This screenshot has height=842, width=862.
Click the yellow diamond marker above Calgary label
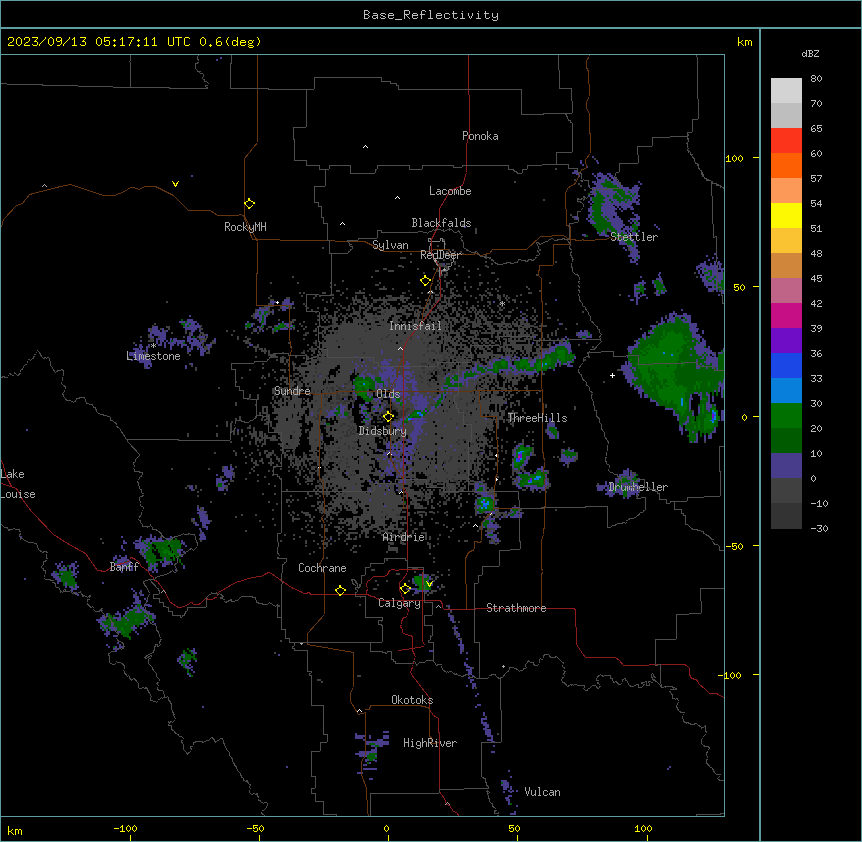(405, 589)
